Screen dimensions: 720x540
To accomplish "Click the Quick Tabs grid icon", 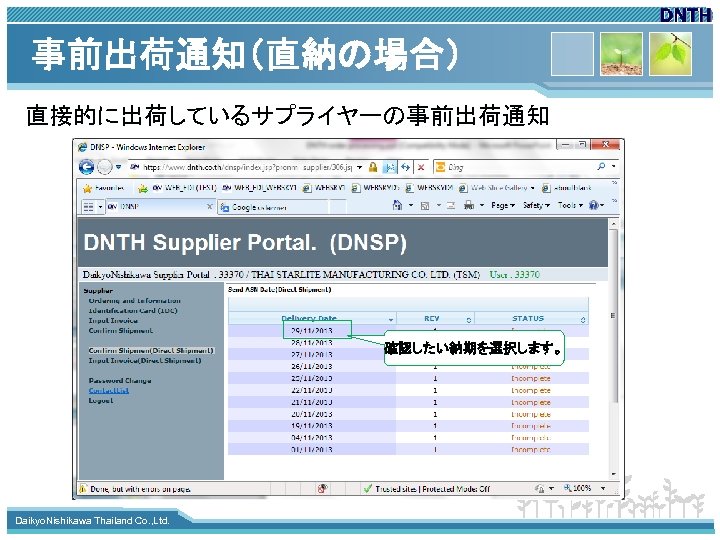I will (88, 207).
